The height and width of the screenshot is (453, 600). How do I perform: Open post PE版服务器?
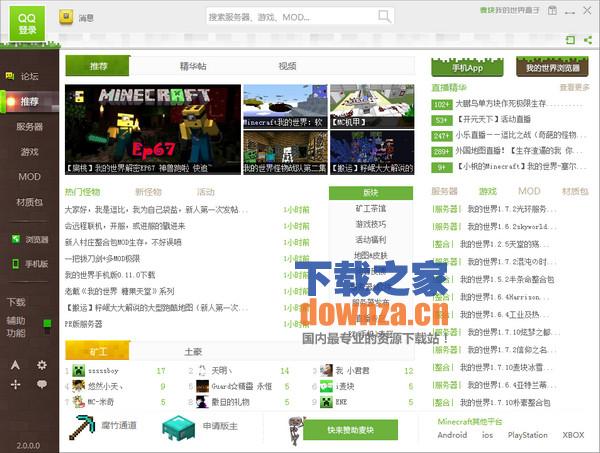tap(83, 324)
